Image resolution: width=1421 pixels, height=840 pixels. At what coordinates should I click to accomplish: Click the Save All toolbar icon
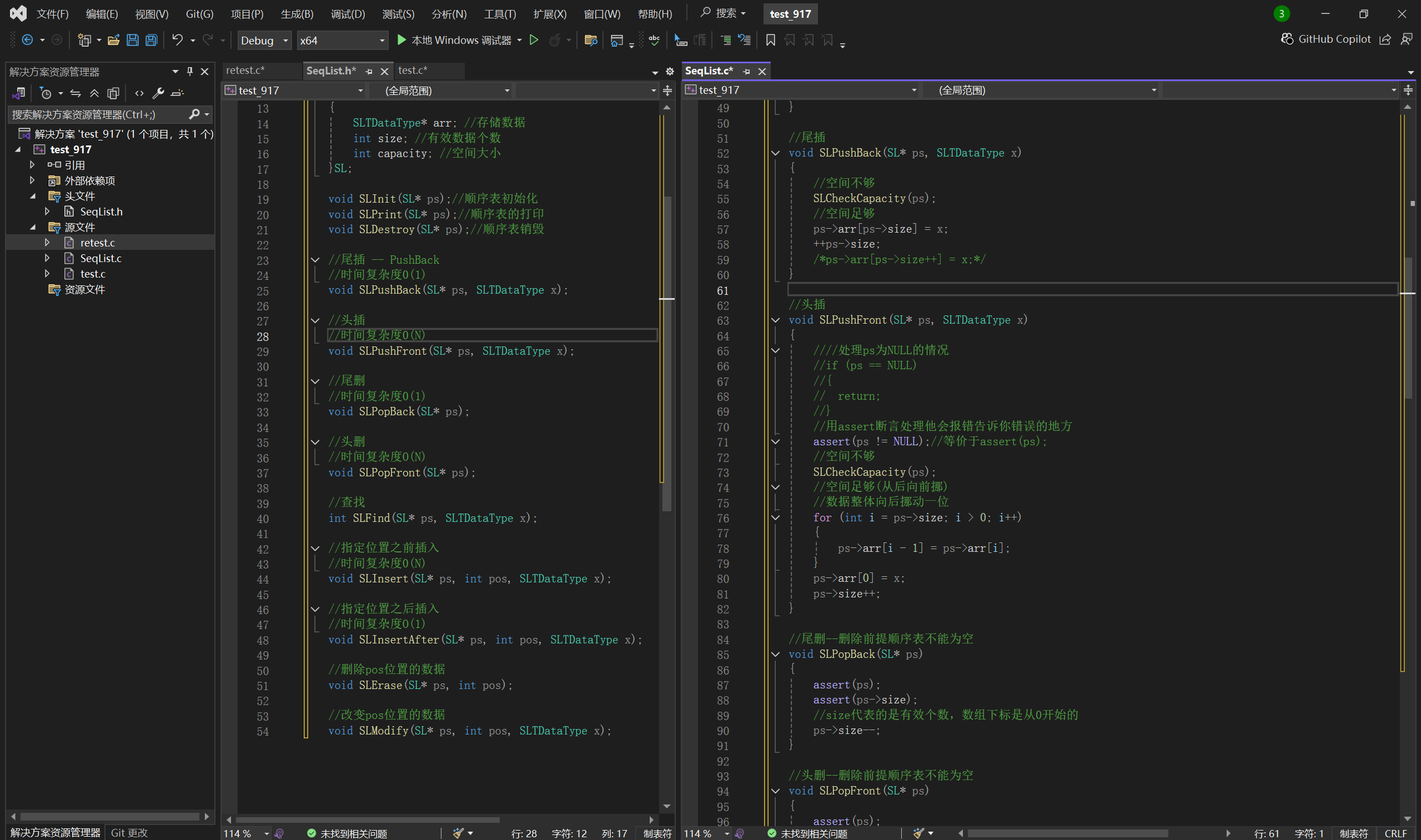click(151, 40)
